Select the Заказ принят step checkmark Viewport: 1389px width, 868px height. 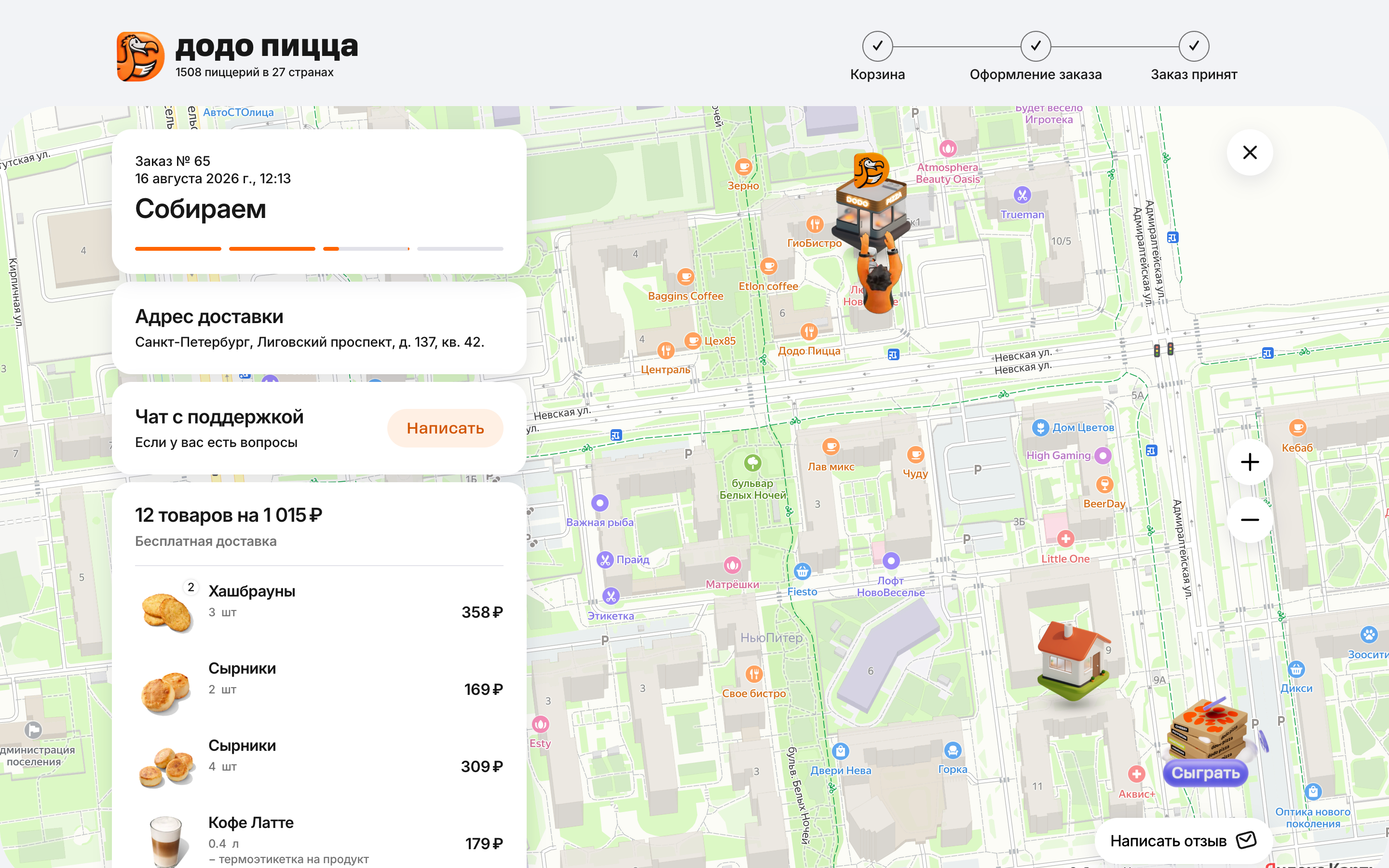pyautogui.click(x=1194, y=46)
